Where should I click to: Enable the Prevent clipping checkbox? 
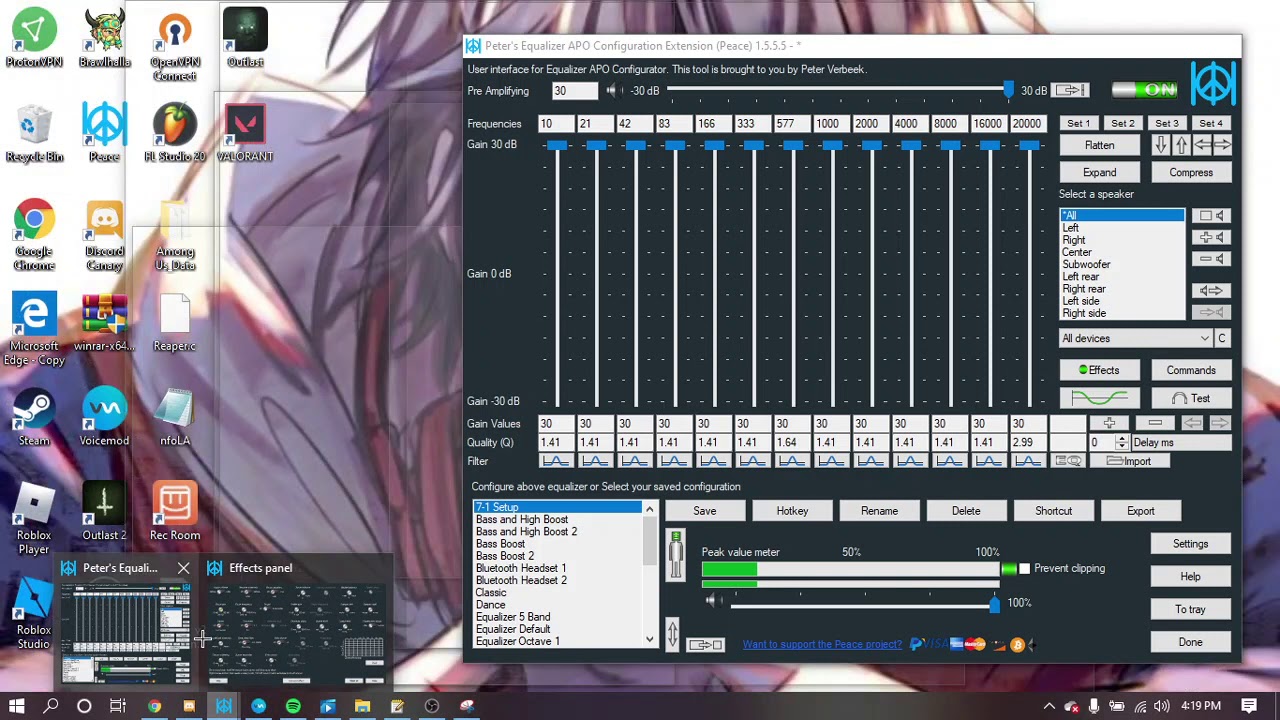[x=1023, y=569]
